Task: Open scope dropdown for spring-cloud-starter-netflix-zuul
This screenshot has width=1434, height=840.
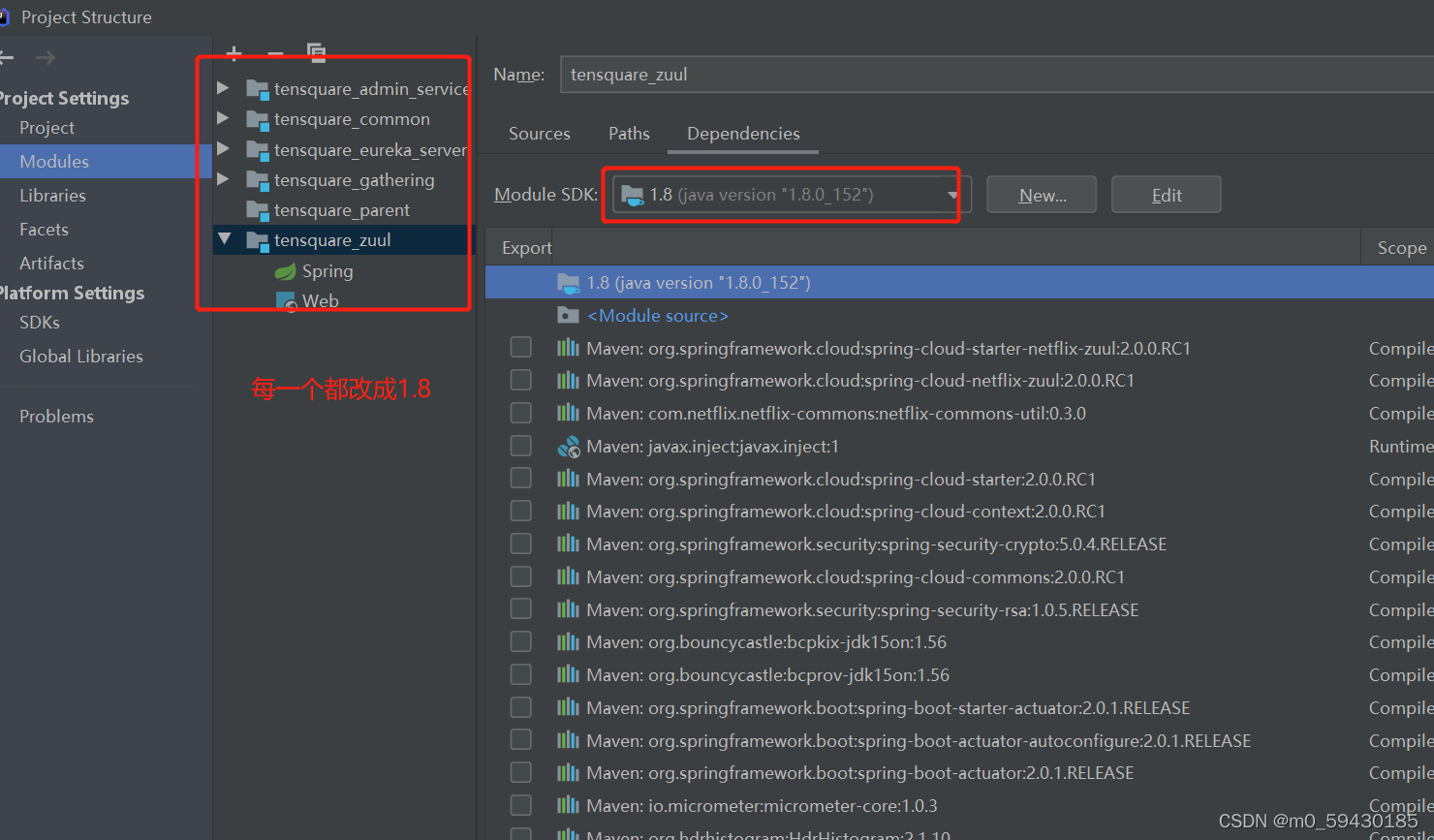Action: click(x=1400, y=349)
